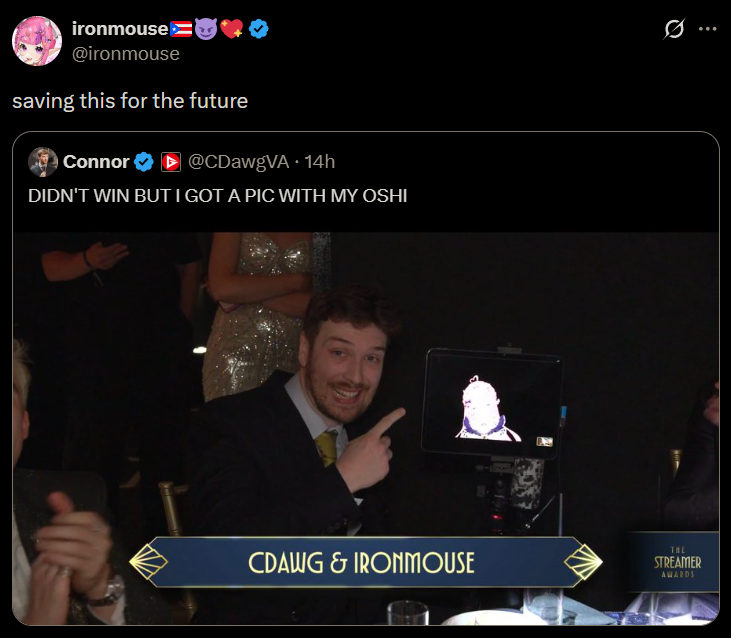Viewport: 731px width, 638px height.
Task: Click ironmouse's blue verified badge
Action: coord(258,29)
